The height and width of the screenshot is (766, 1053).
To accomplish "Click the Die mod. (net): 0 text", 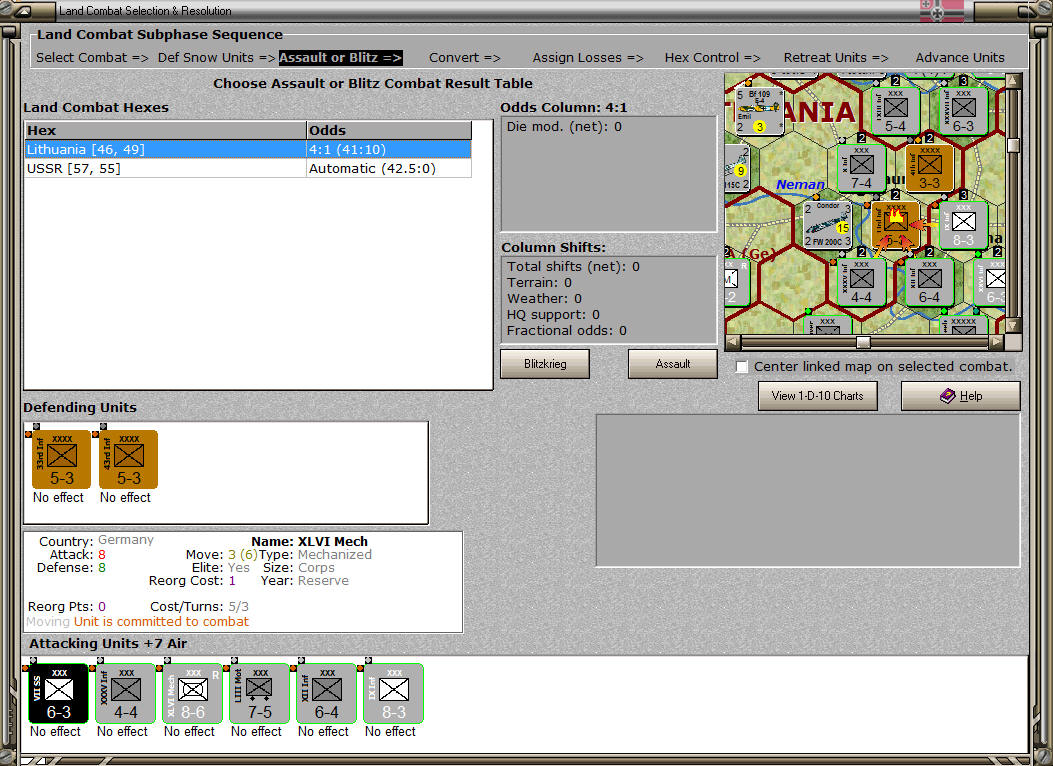I will pyautogui.click(x=564, y=127).
